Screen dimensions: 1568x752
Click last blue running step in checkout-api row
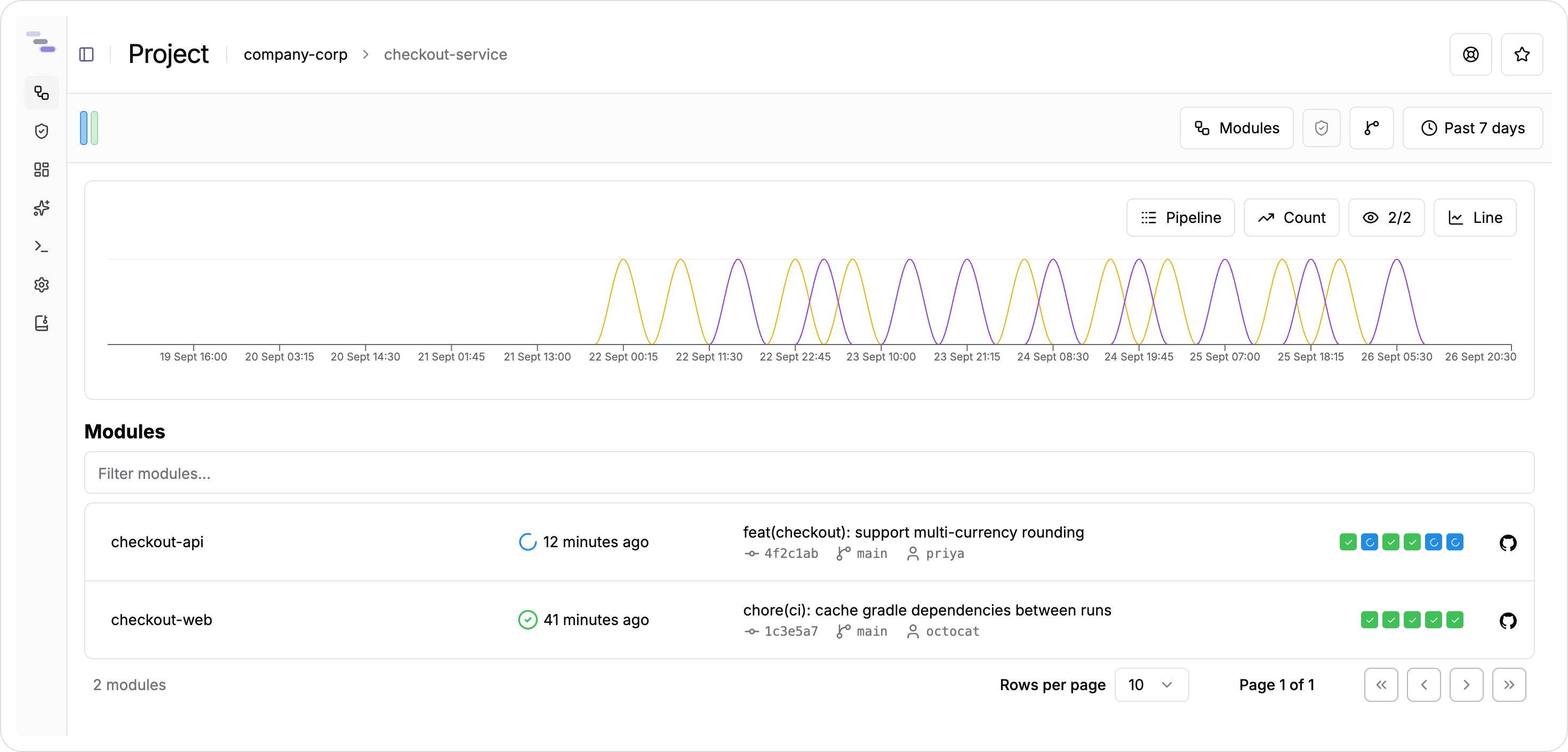pyautogui.click(x=1454, y=542)
